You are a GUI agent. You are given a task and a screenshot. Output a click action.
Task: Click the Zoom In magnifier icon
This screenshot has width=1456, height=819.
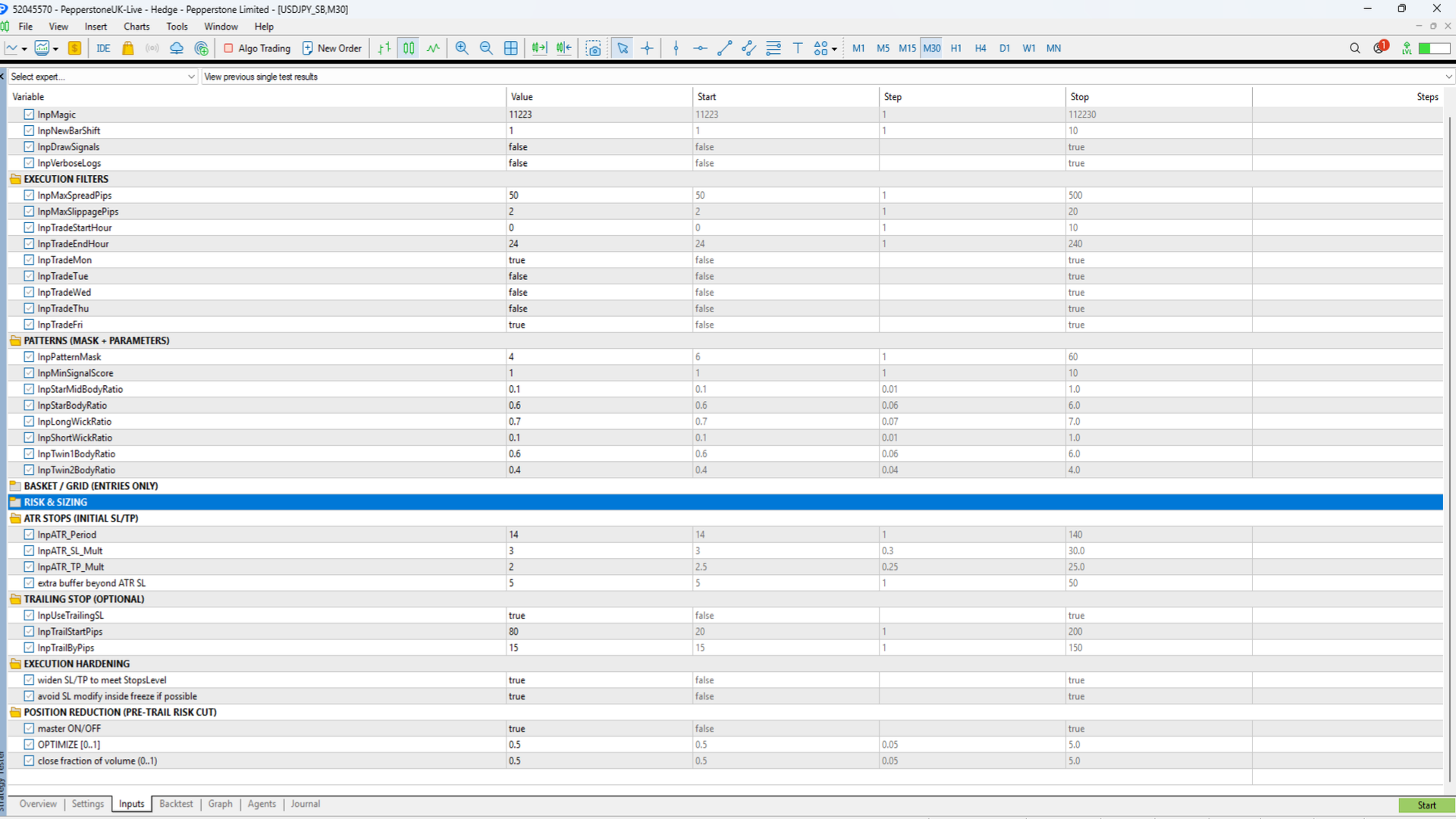pyautogui.click(x=461, y=48)
